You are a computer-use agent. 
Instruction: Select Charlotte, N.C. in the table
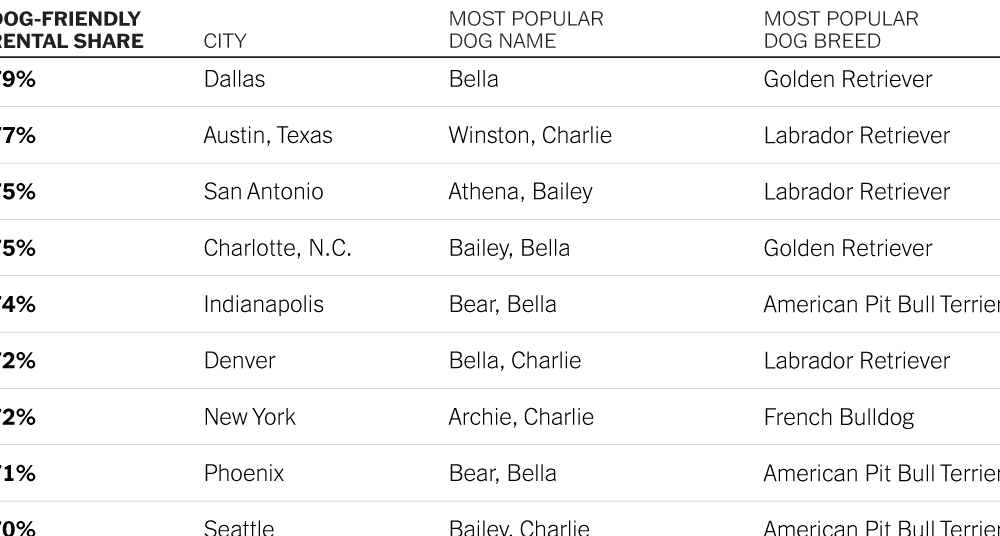tap(277, 248)
